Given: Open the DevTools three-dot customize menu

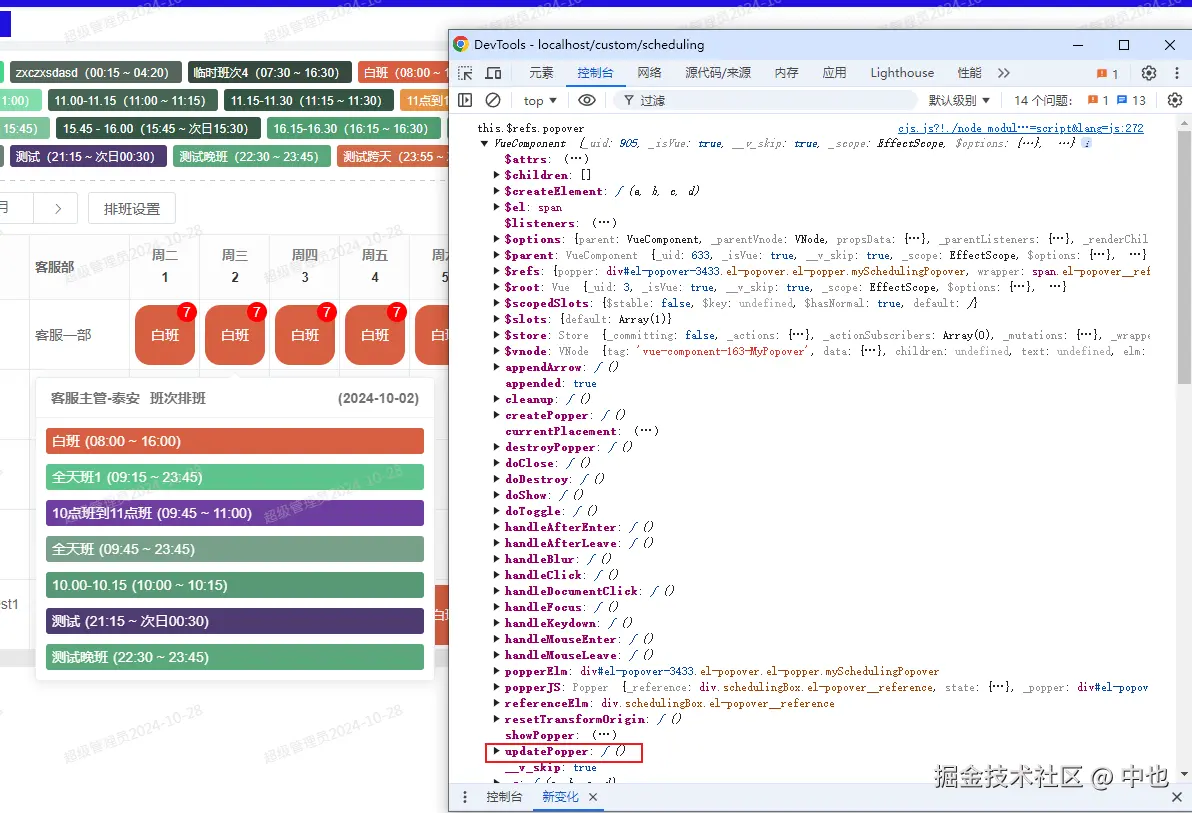Looking at the screenshot, I should [1177, 73].
